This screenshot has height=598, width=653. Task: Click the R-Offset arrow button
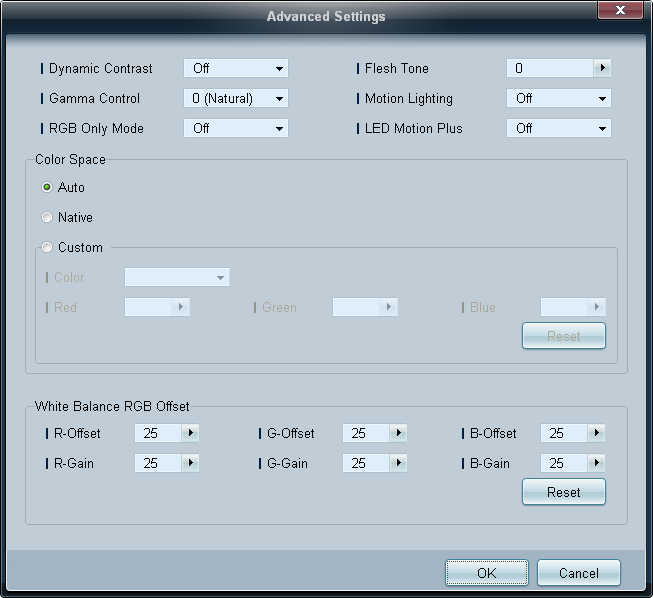click(x=190, y=433)
